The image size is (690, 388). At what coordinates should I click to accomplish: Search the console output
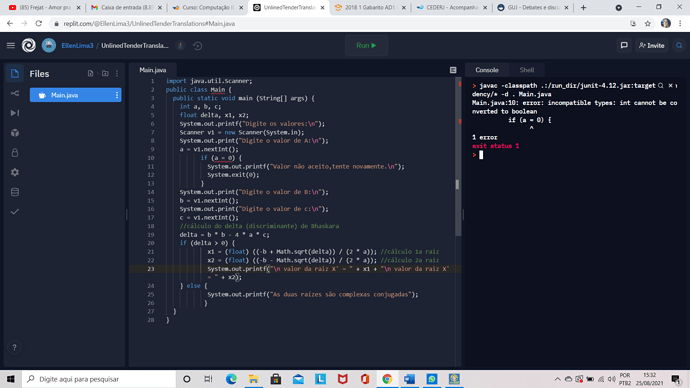pos(661,86)
